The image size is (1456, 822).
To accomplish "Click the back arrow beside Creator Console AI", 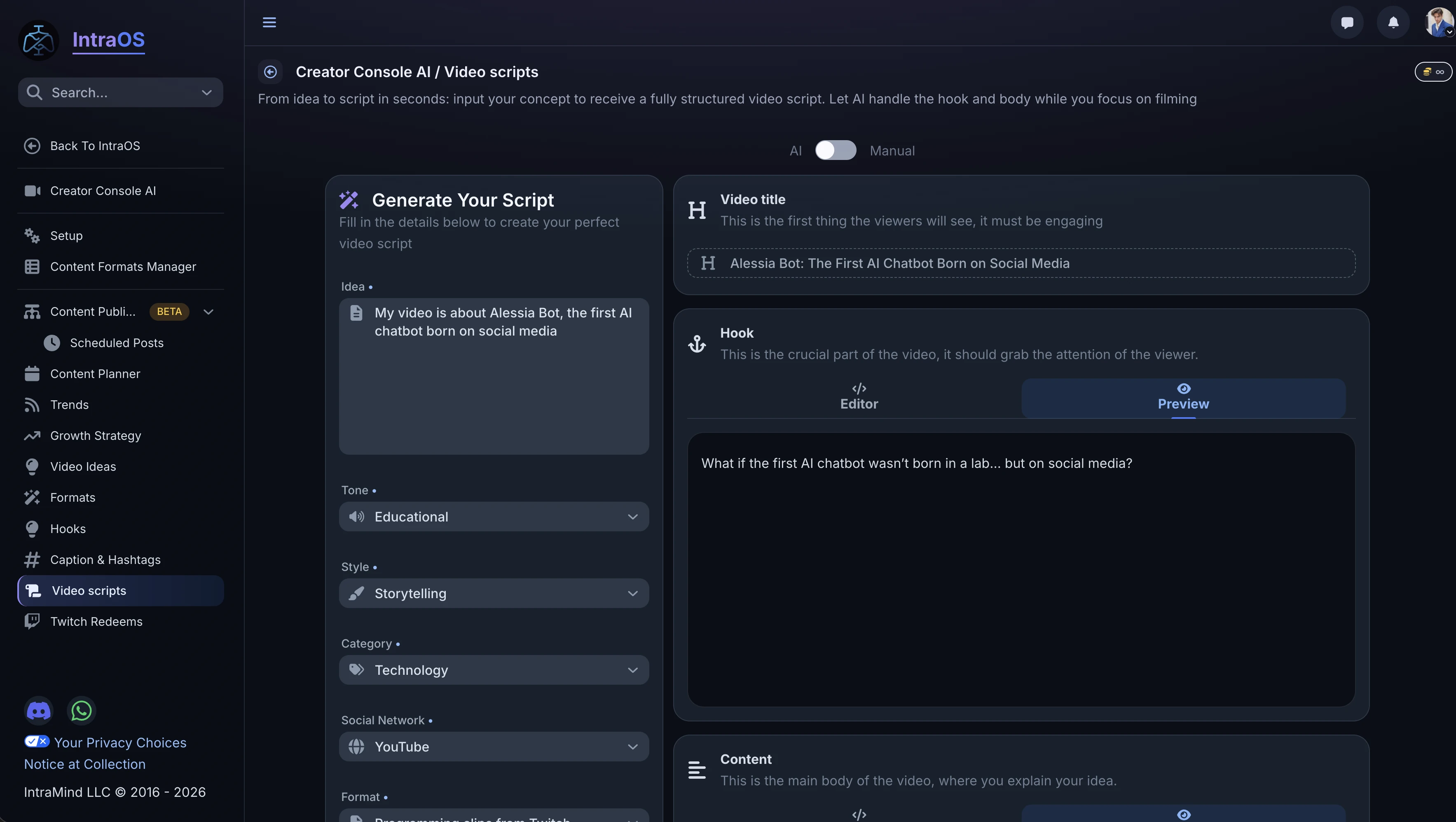I will click(270, 72).
